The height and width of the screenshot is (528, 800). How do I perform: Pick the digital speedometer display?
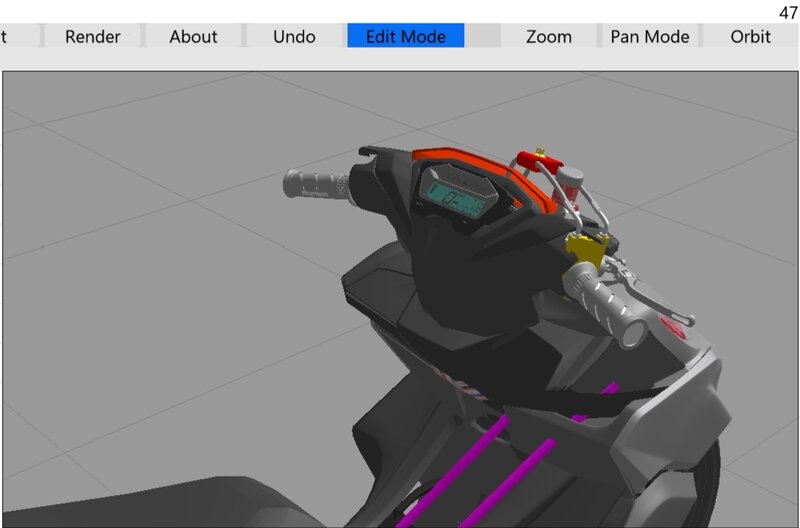[456, 197]
